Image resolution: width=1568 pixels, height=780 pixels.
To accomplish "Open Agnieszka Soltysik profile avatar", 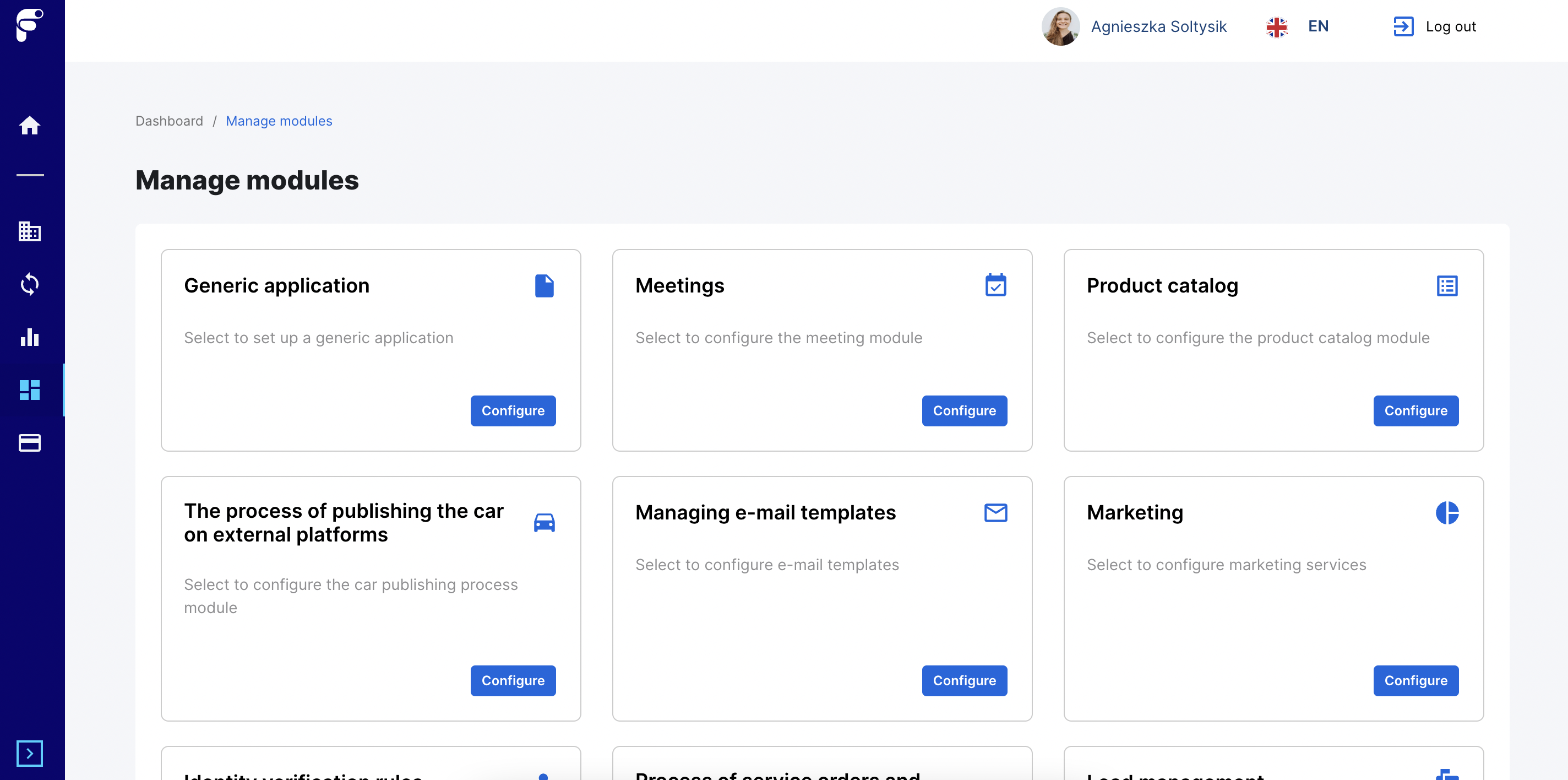I will (x=1060, y=26).
